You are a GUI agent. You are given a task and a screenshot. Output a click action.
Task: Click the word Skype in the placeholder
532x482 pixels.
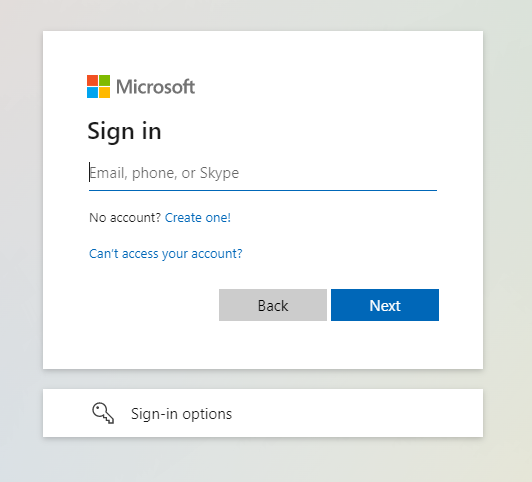pos(220,173)
